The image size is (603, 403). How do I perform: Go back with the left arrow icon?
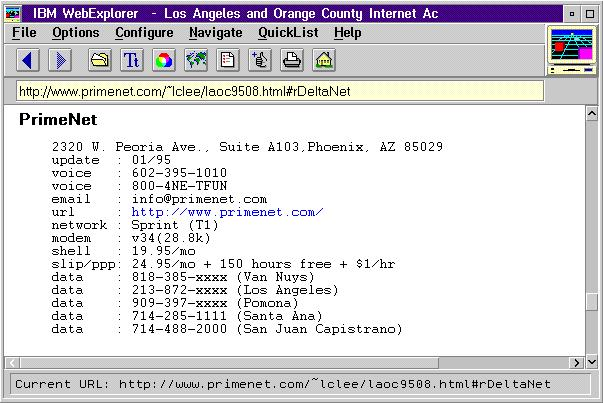point(28,60)
